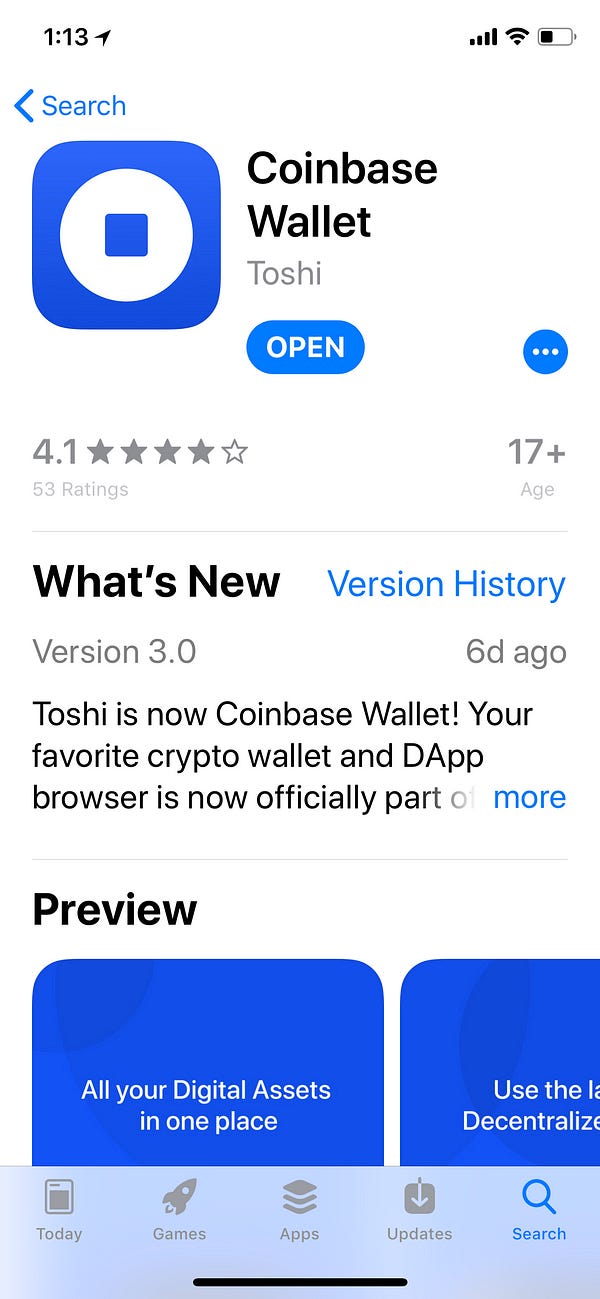Viewport: 600px width, 1299px height.
Task: Expand description with the more link
Action: click(x=529, y=797)
